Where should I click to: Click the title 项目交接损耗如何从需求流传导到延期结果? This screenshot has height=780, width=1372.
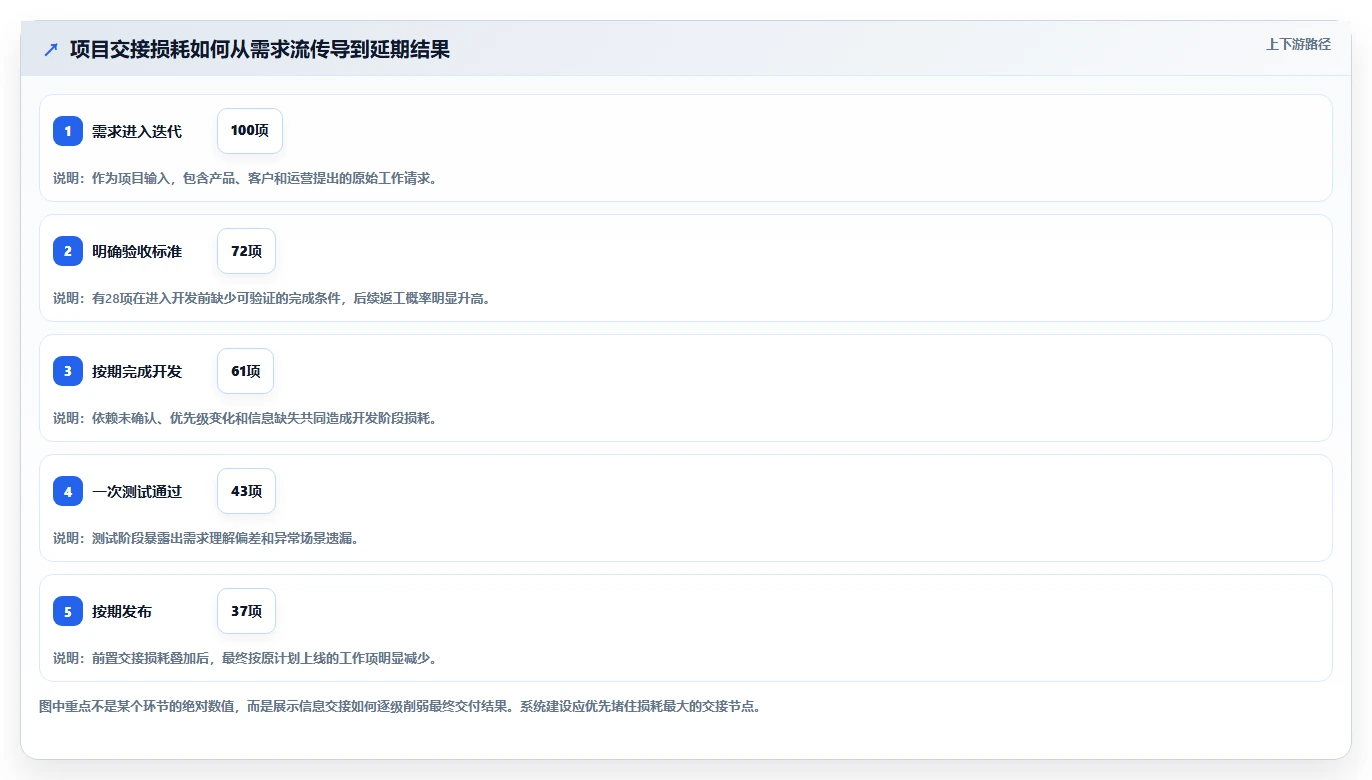(260, 49)
